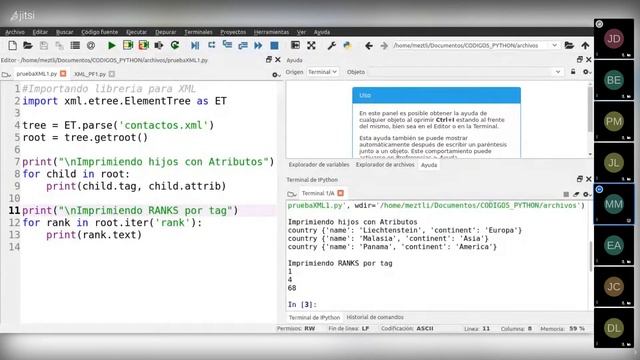Select Terminal de IPython bottom tab
The image size is (640, 360).
click(314, 318)
